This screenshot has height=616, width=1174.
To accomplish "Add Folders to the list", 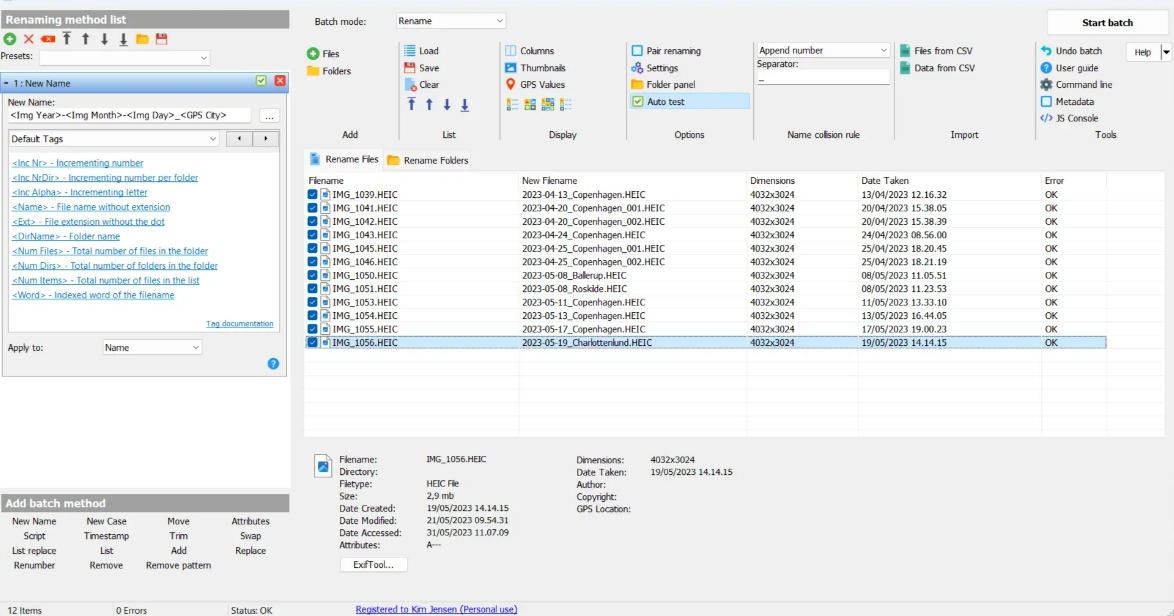I will click(x=329, y=71).
